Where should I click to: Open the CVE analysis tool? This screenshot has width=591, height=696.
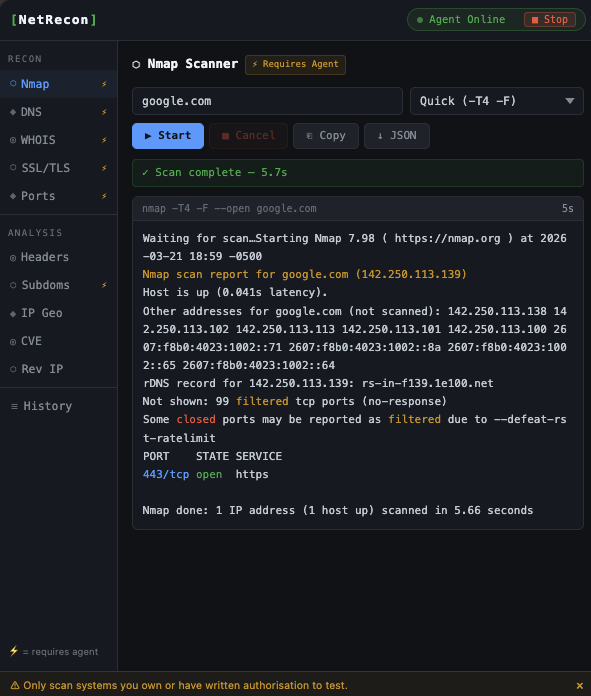58,341
